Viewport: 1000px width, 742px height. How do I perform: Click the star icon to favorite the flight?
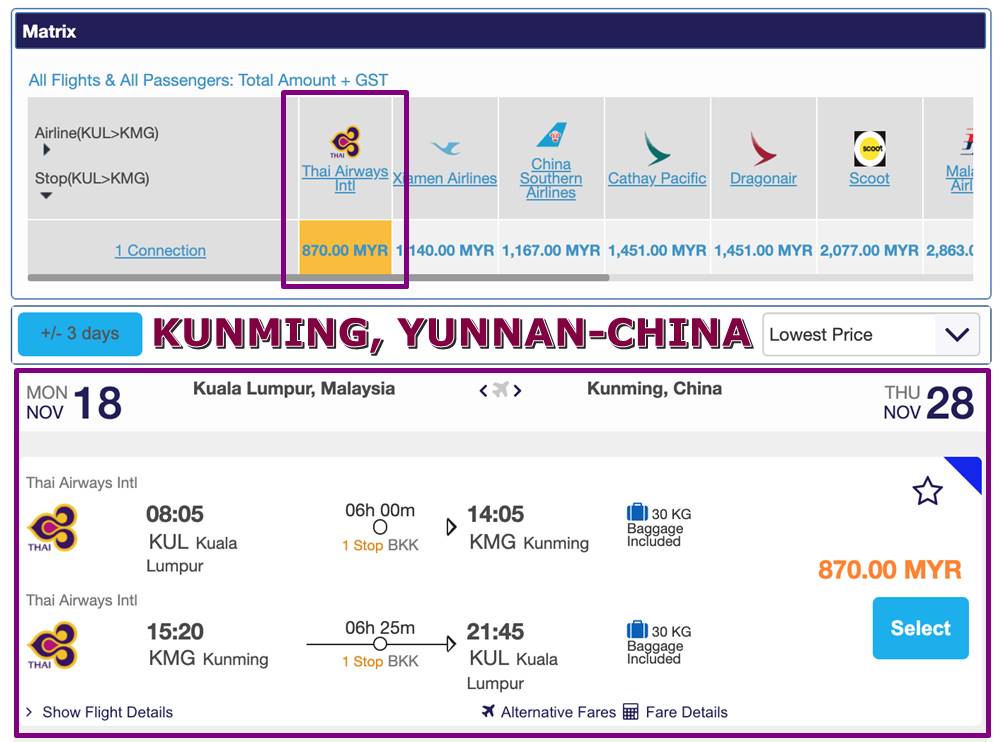tap(927, 491)
